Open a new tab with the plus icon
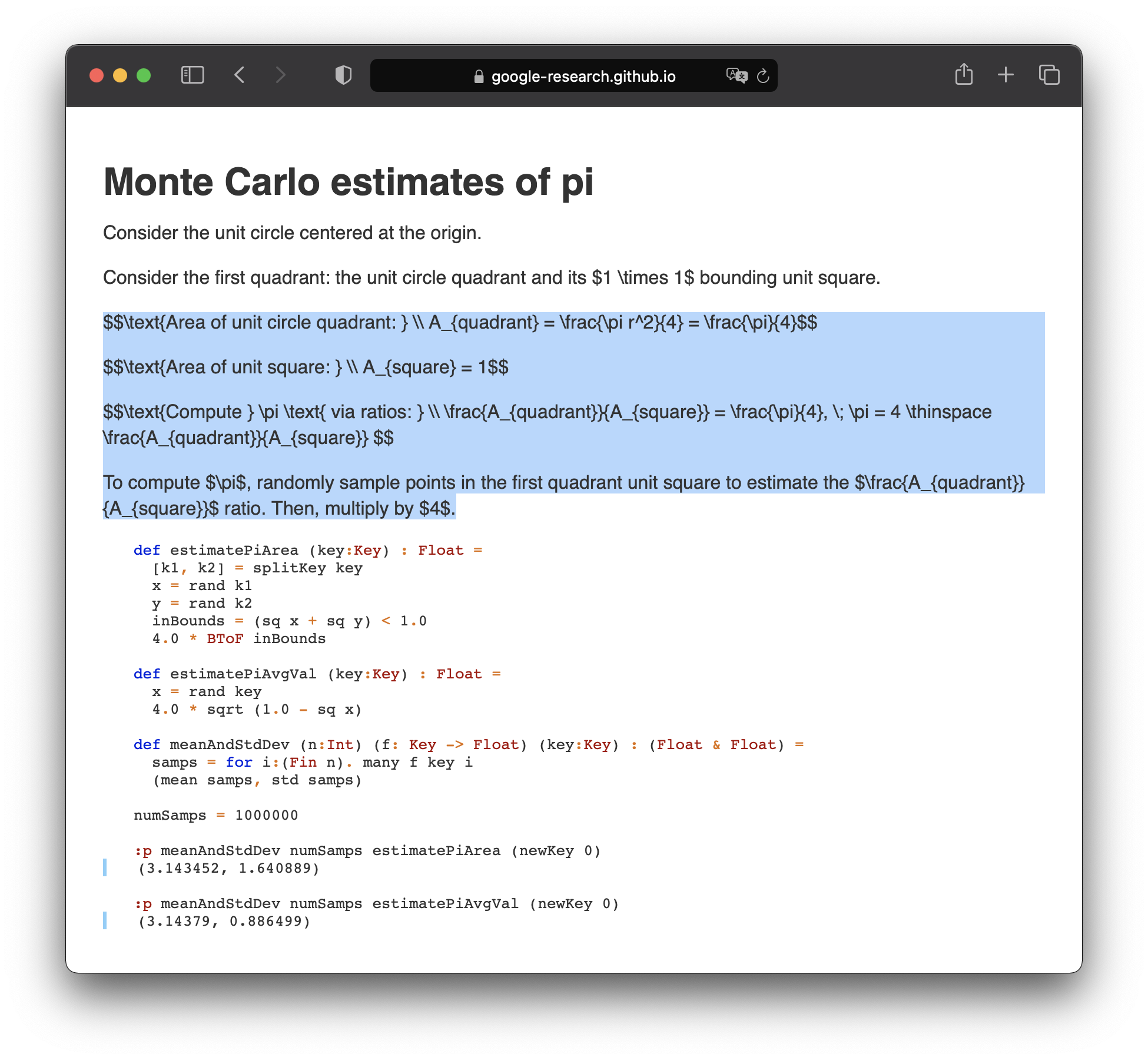Viewport: 1148px width, 1060px height. (x=1005, y=75)
